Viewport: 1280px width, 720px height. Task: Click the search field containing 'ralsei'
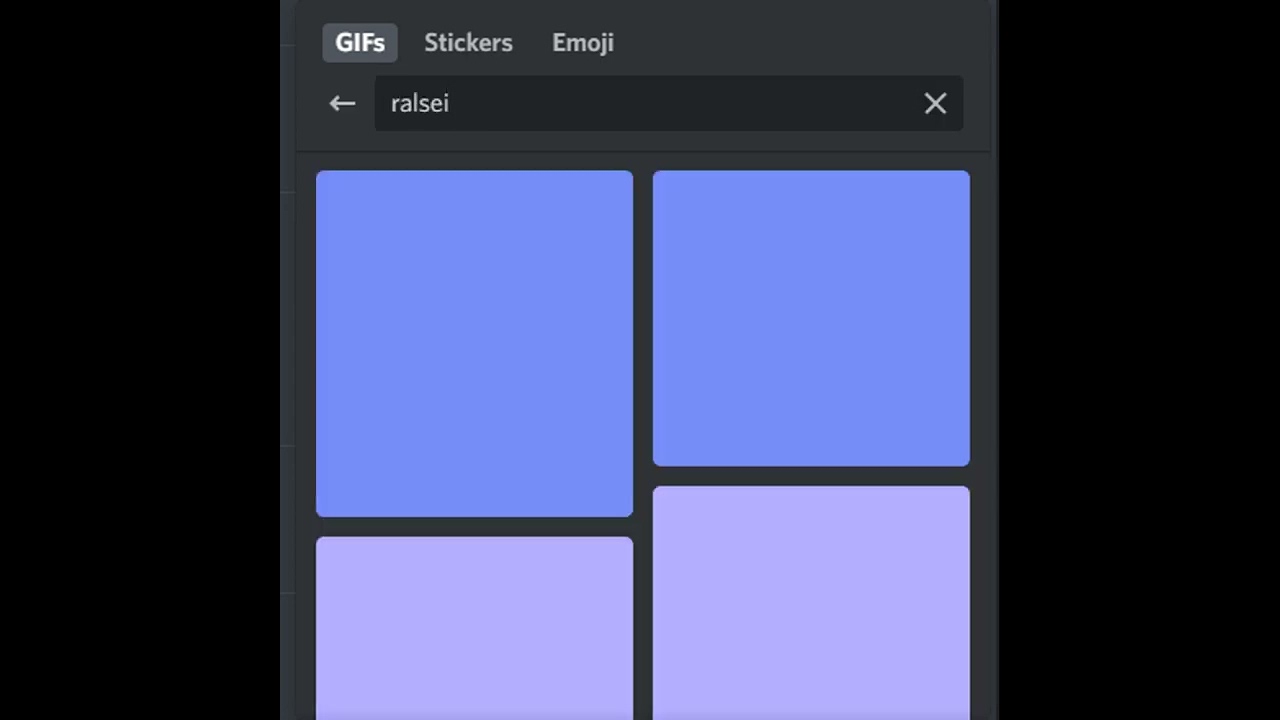pos(650,103)
